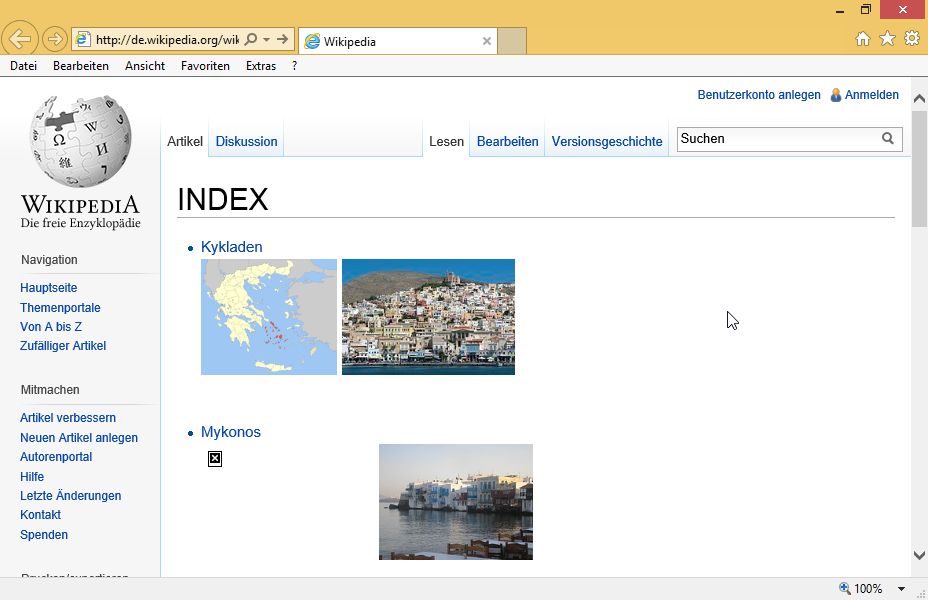The image size is (928, 600).
Task: Click the Navigation sidebar heading
Action: [49, 260]
